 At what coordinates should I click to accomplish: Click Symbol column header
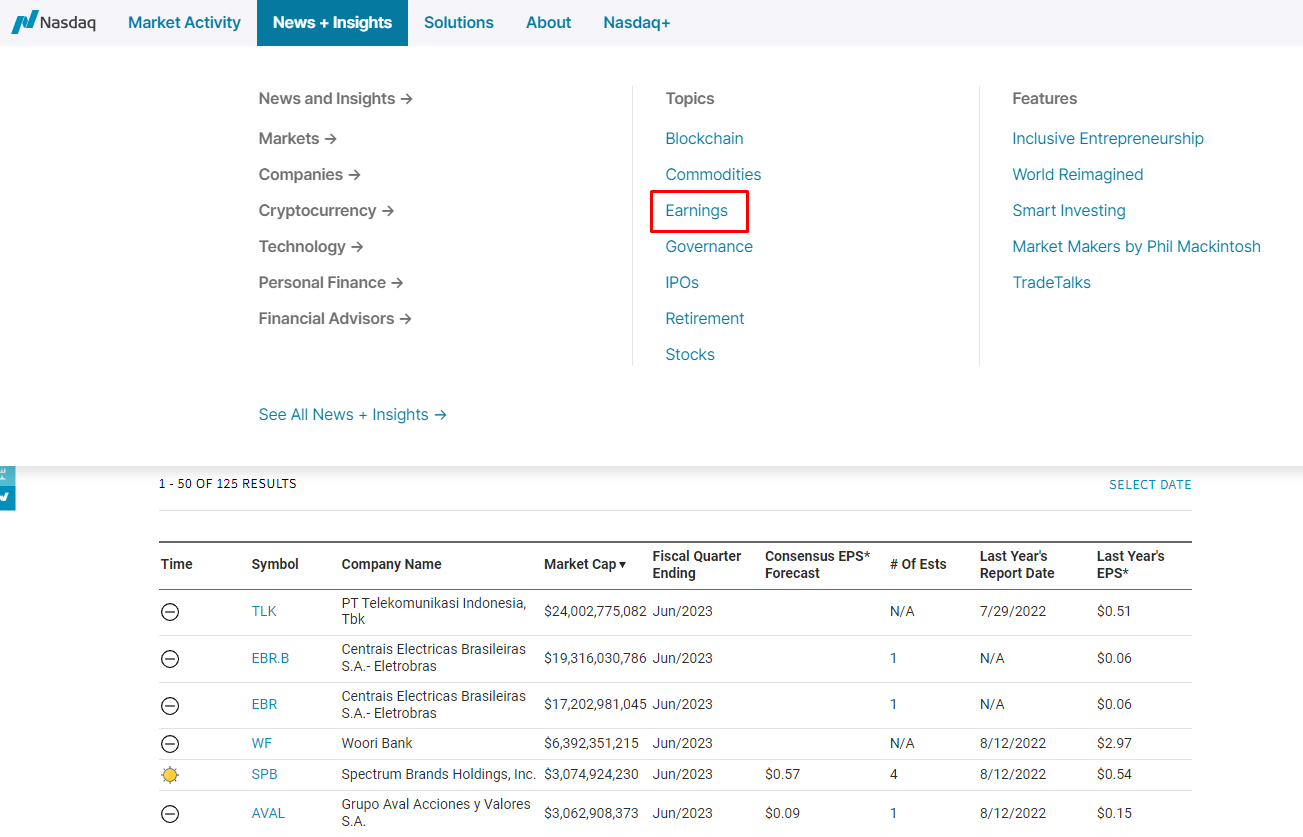click(275, 564)
